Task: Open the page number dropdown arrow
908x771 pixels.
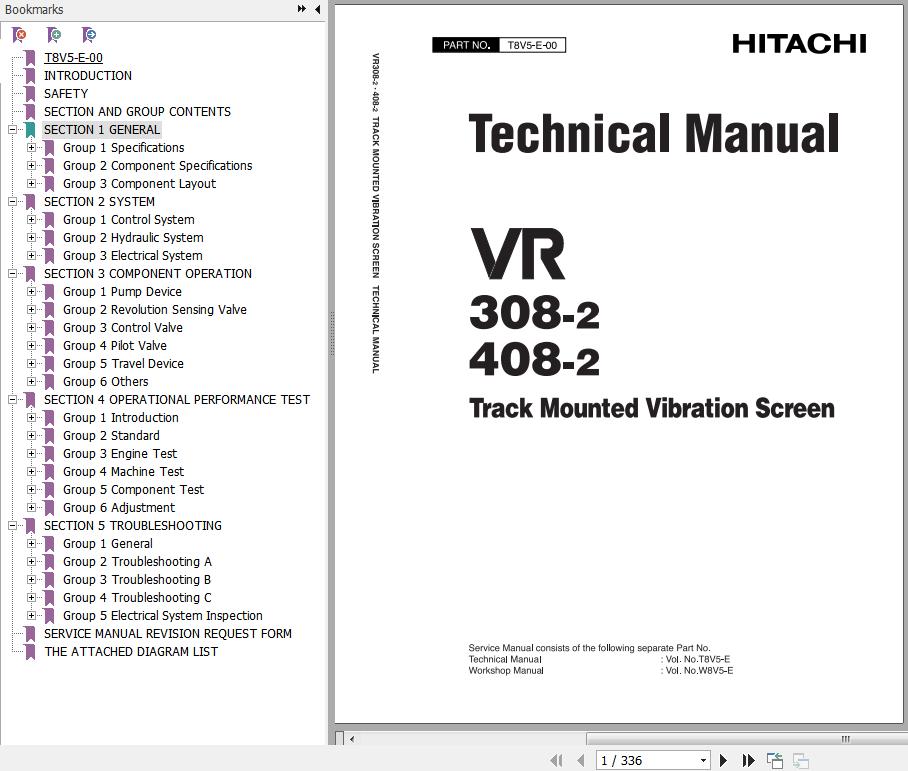Action: pyautogui.click(x=703, y=760)
